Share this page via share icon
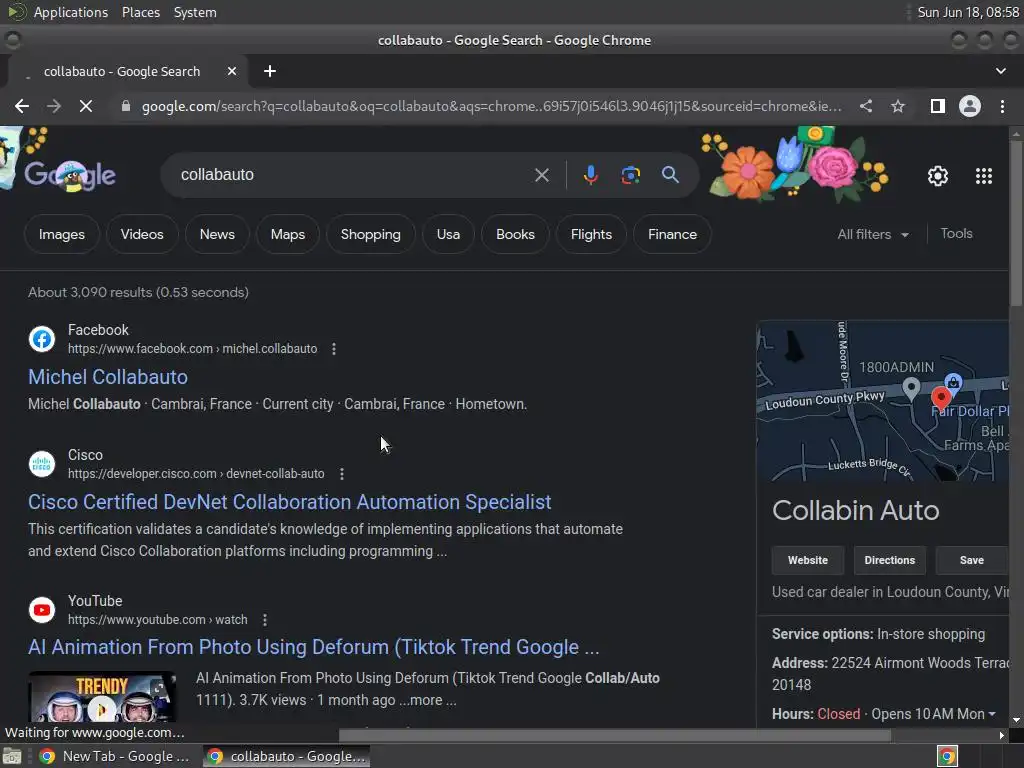1024x768 pixels. [x=866, y=106]
